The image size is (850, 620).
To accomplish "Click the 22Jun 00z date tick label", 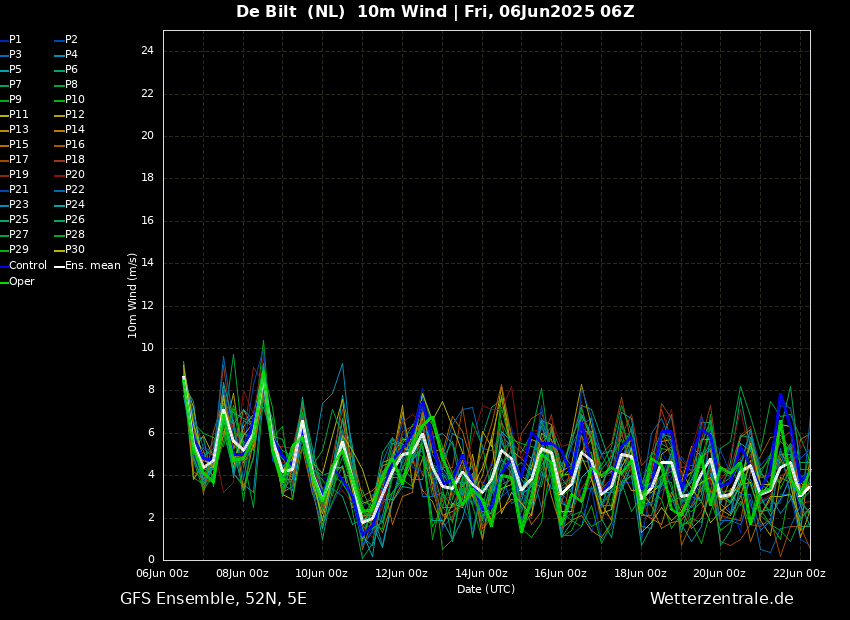I will [799, 574].
